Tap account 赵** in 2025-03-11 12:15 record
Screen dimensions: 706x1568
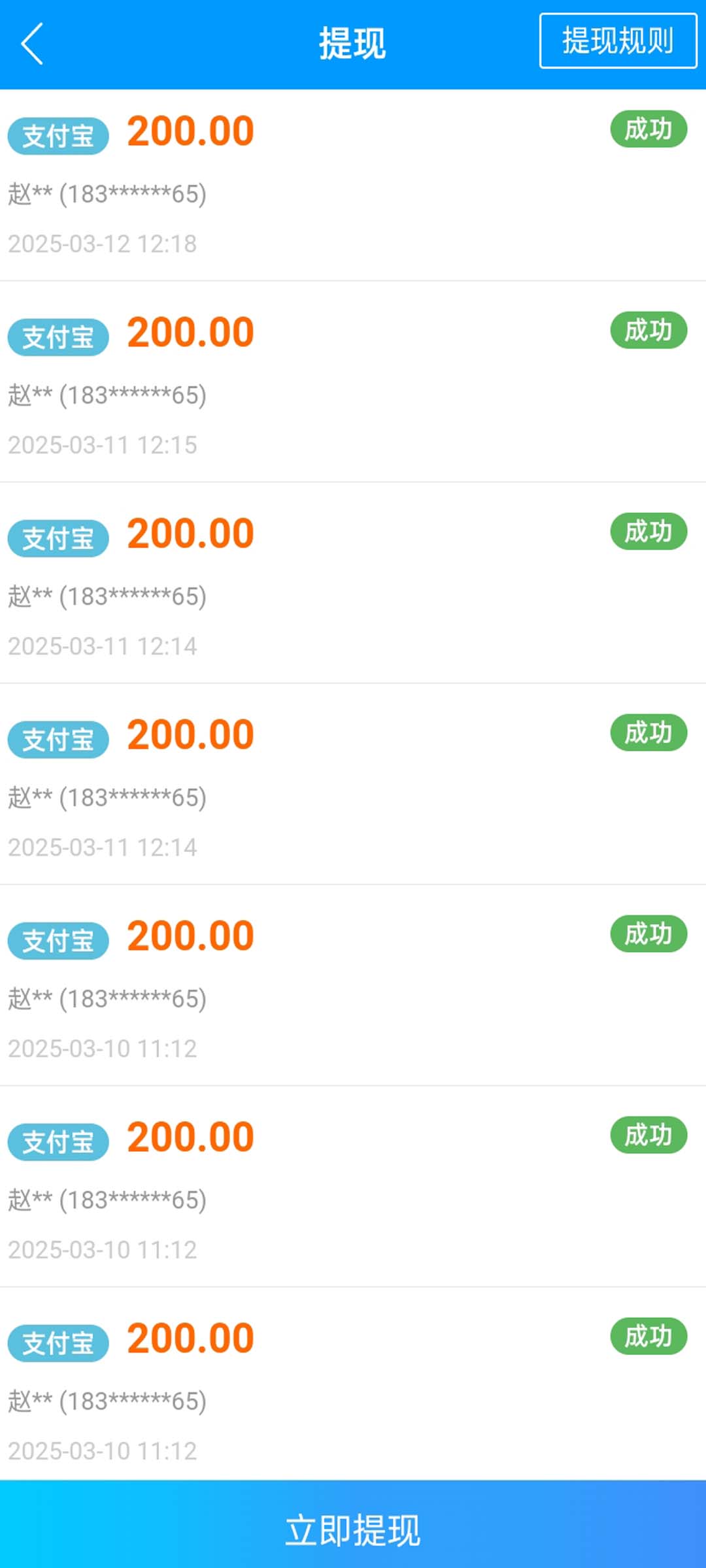pos(107,395)
